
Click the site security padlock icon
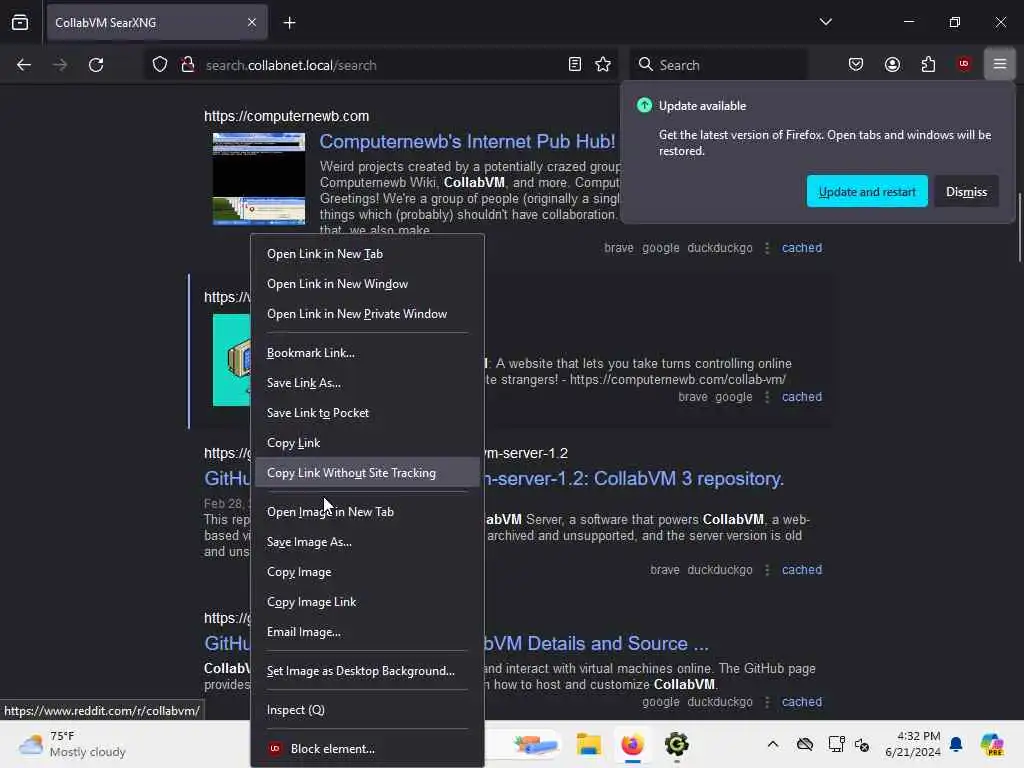point(188,65)
